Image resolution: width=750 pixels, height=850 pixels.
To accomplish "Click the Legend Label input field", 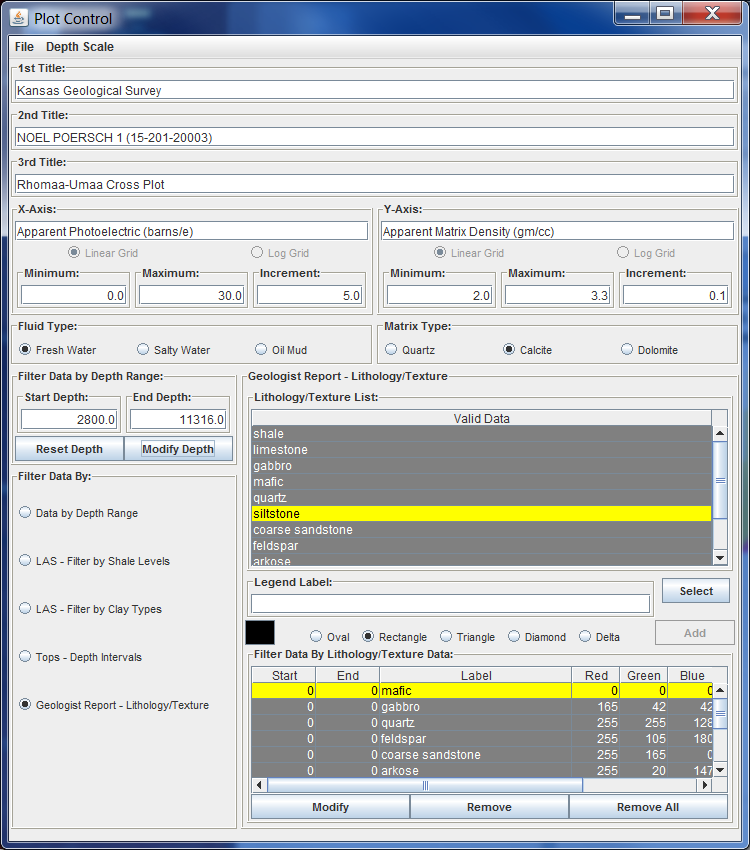I will pos(450,604).
